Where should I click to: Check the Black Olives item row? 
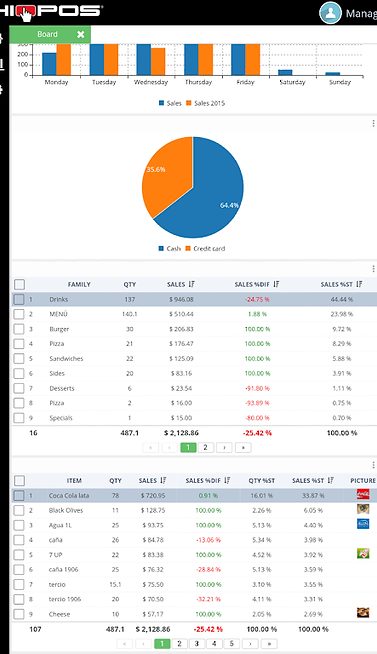(x=19, y=510)
